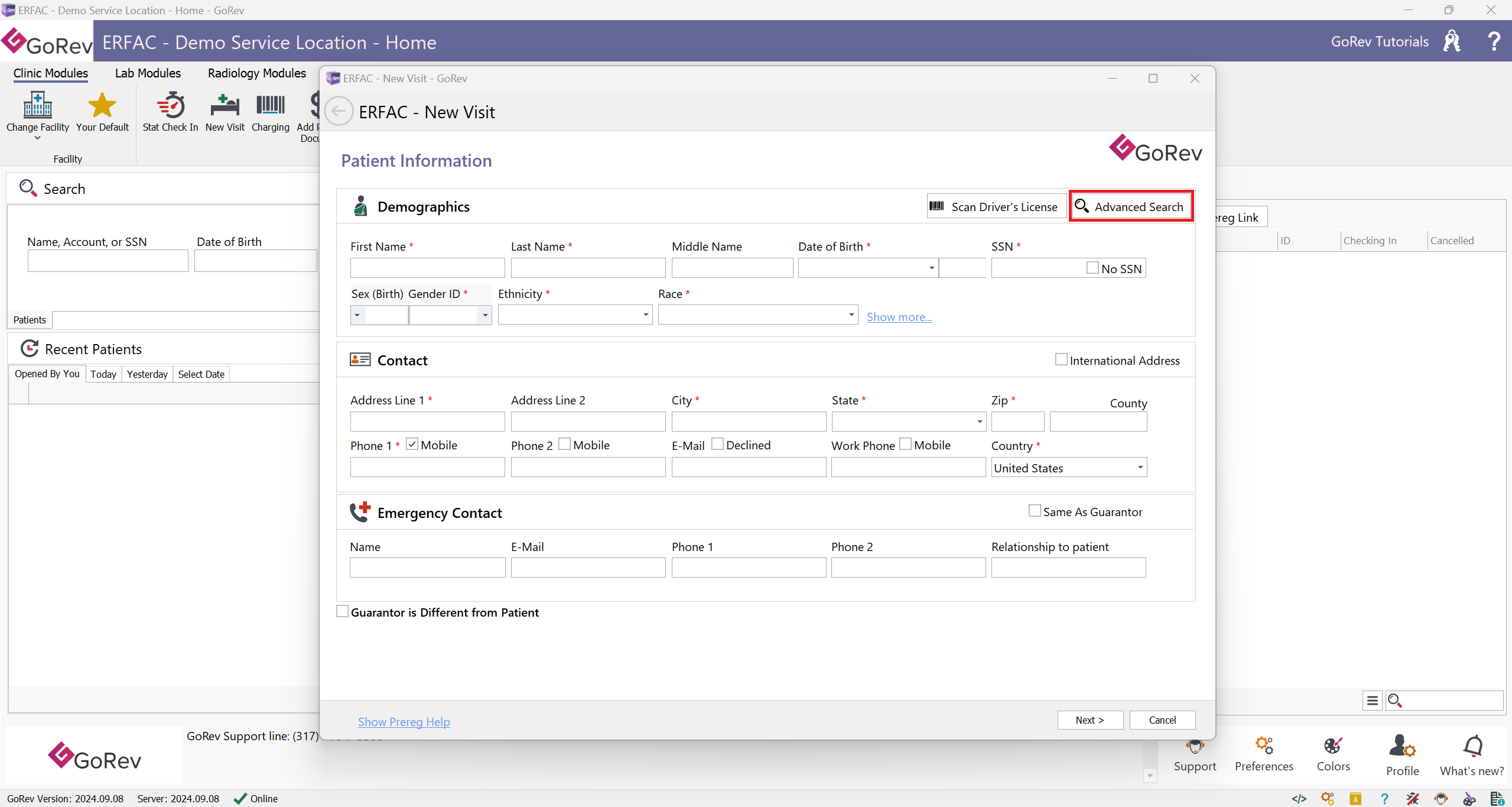The width and height of the screenshot is (1512, 807).
Task: Click the What's new bell icon
Action: pyautogui.click(x=1472, y=746)
